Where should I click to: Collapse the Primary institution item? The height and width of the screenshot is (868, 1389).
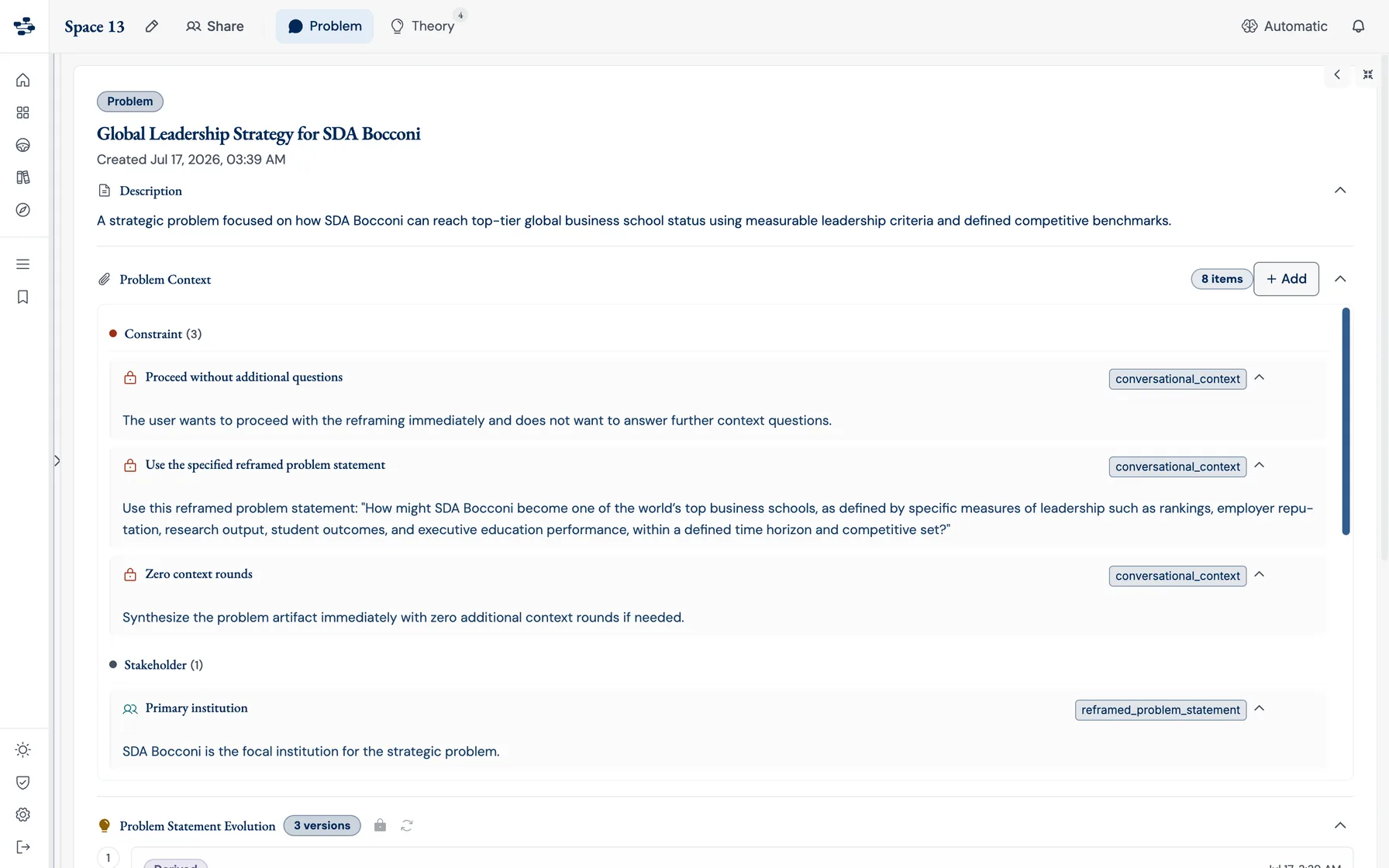(1260, 708)
